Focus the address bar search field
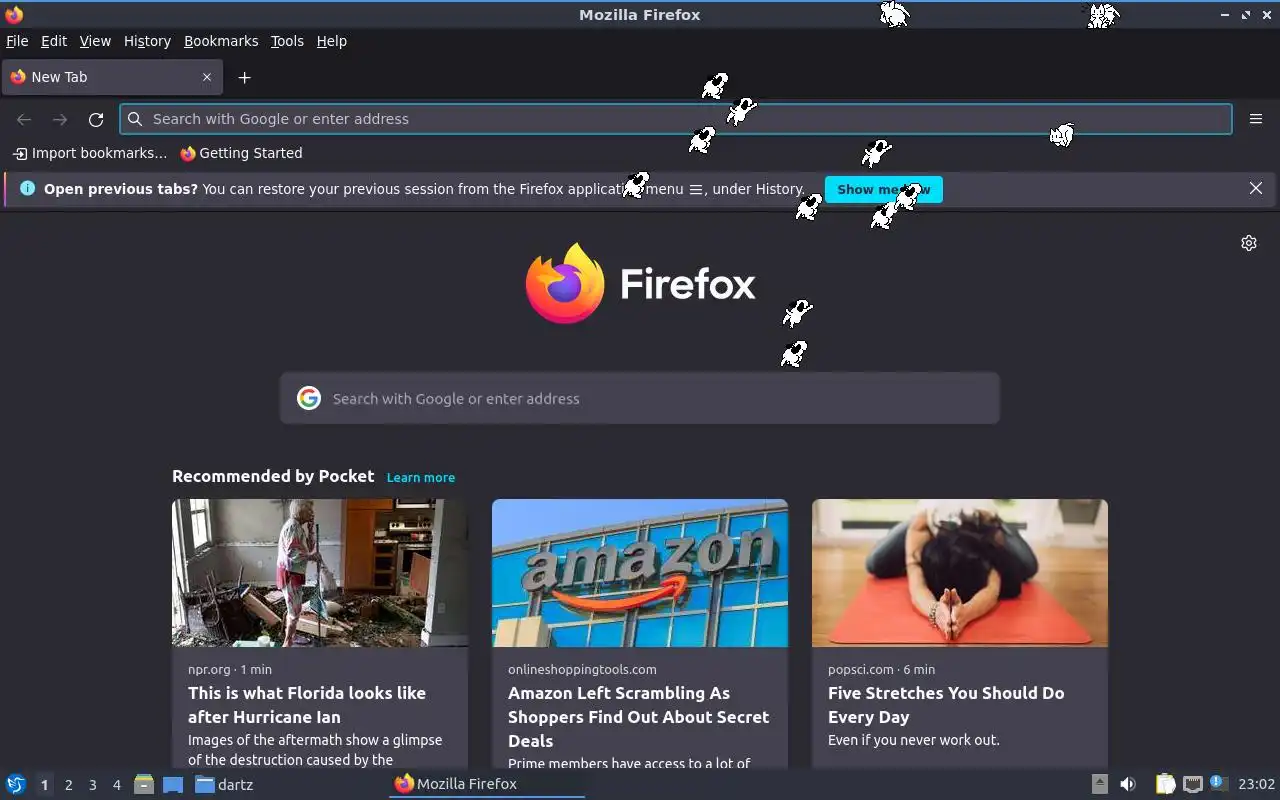 click(676, 119)
